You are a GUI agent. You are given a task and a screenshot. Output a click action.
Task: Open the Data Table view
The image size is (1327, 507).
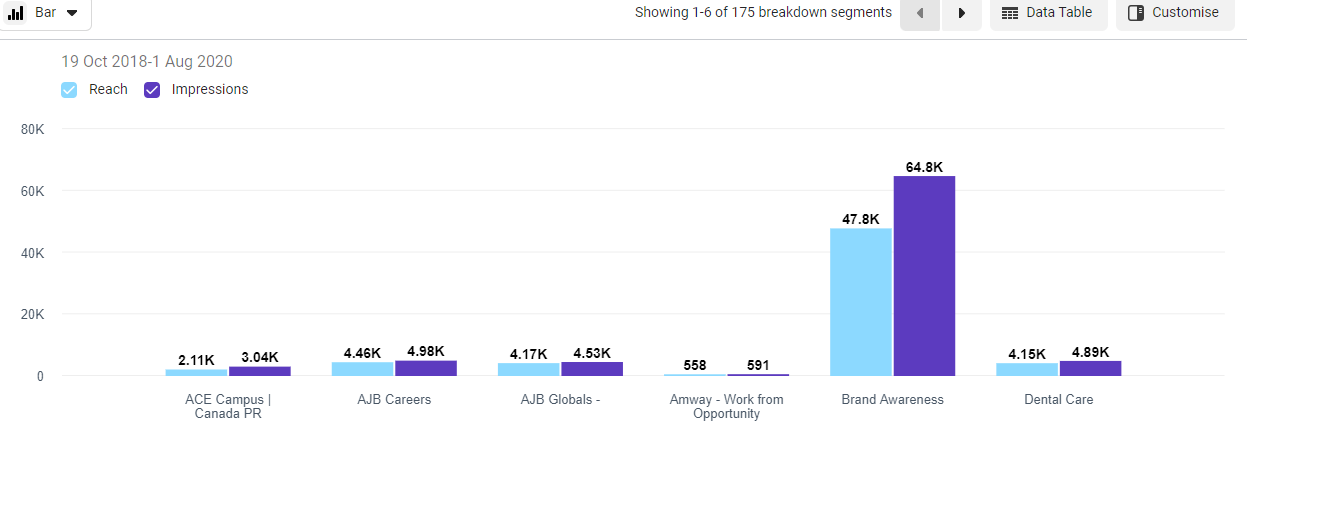pyautogui.click(x=1059, y=13)
